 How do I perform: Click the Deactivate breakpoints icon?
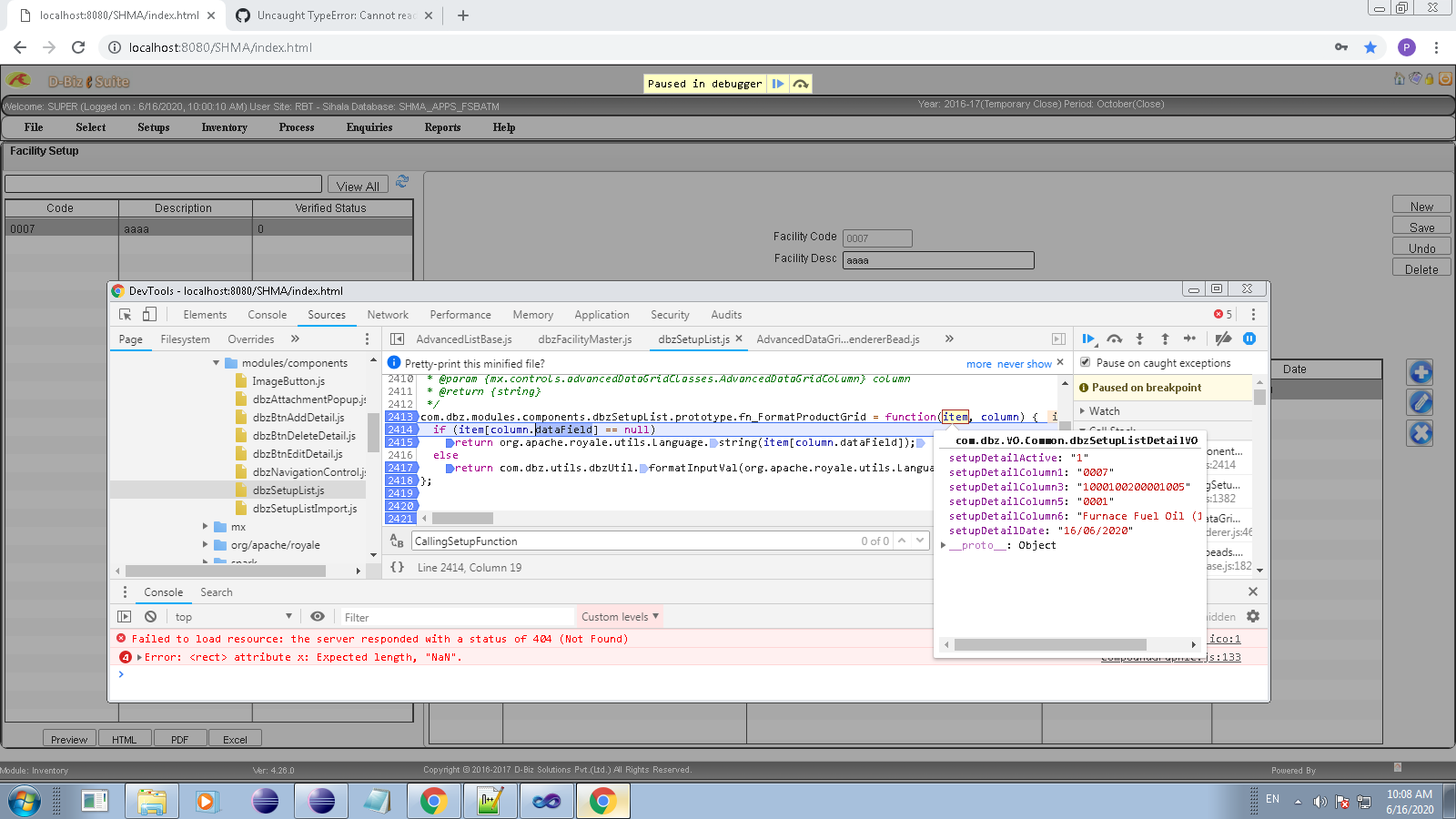pos(1223,339)
